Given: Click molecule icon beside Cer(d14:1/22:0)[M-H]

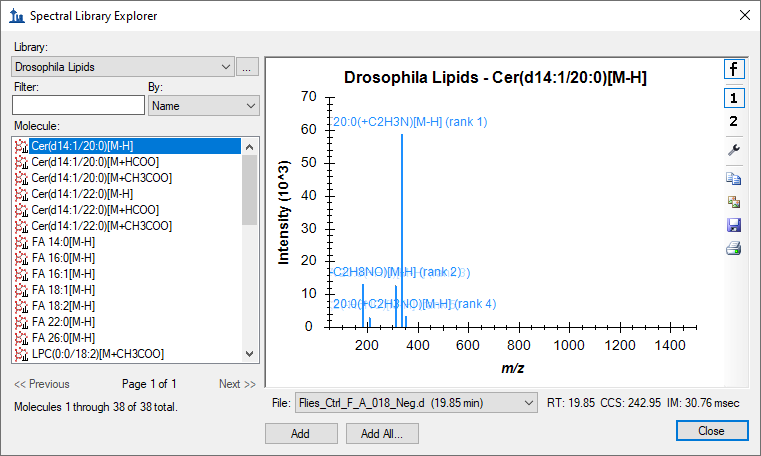Looking at the screenshot, I should pyautogui.click(x=21, y=194).
